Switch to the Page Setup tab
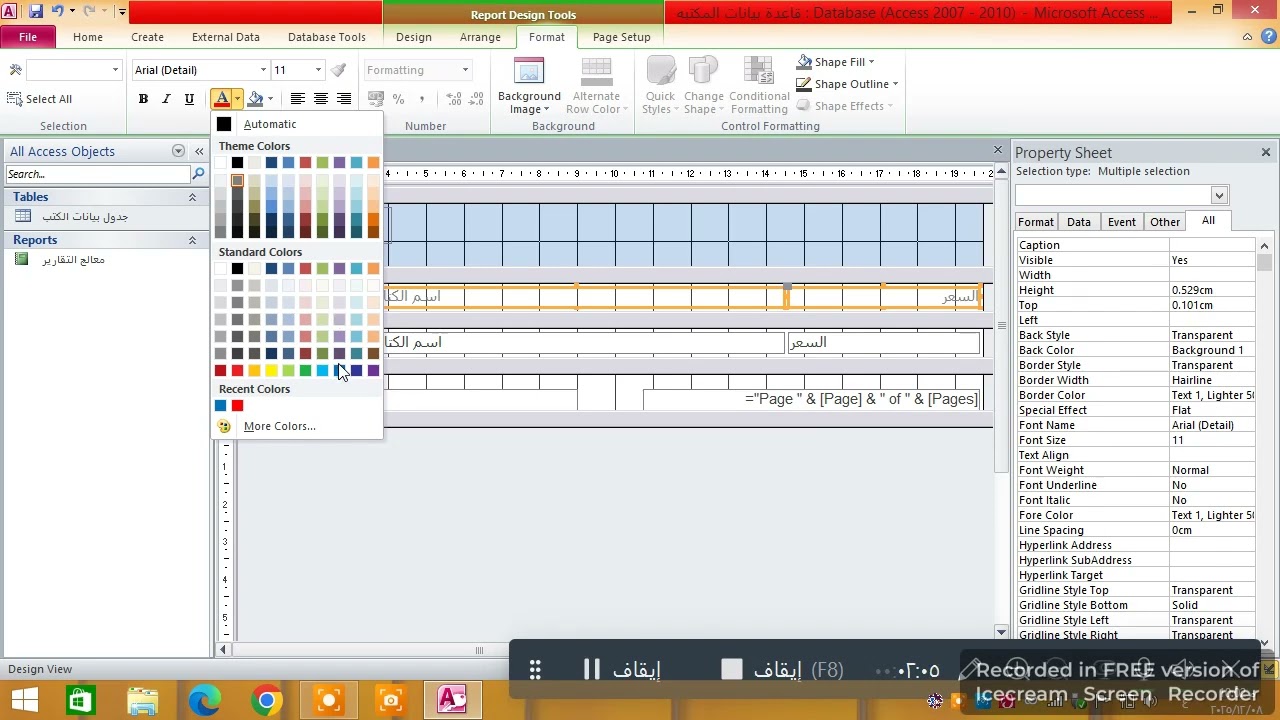Screen dimensions: 1280x720 tap(621, 37)
